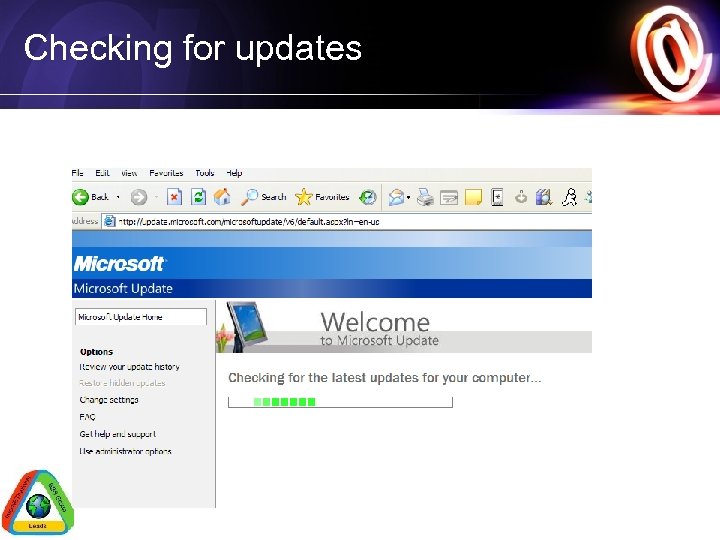Go to the Home page icon

click(222, 197)
